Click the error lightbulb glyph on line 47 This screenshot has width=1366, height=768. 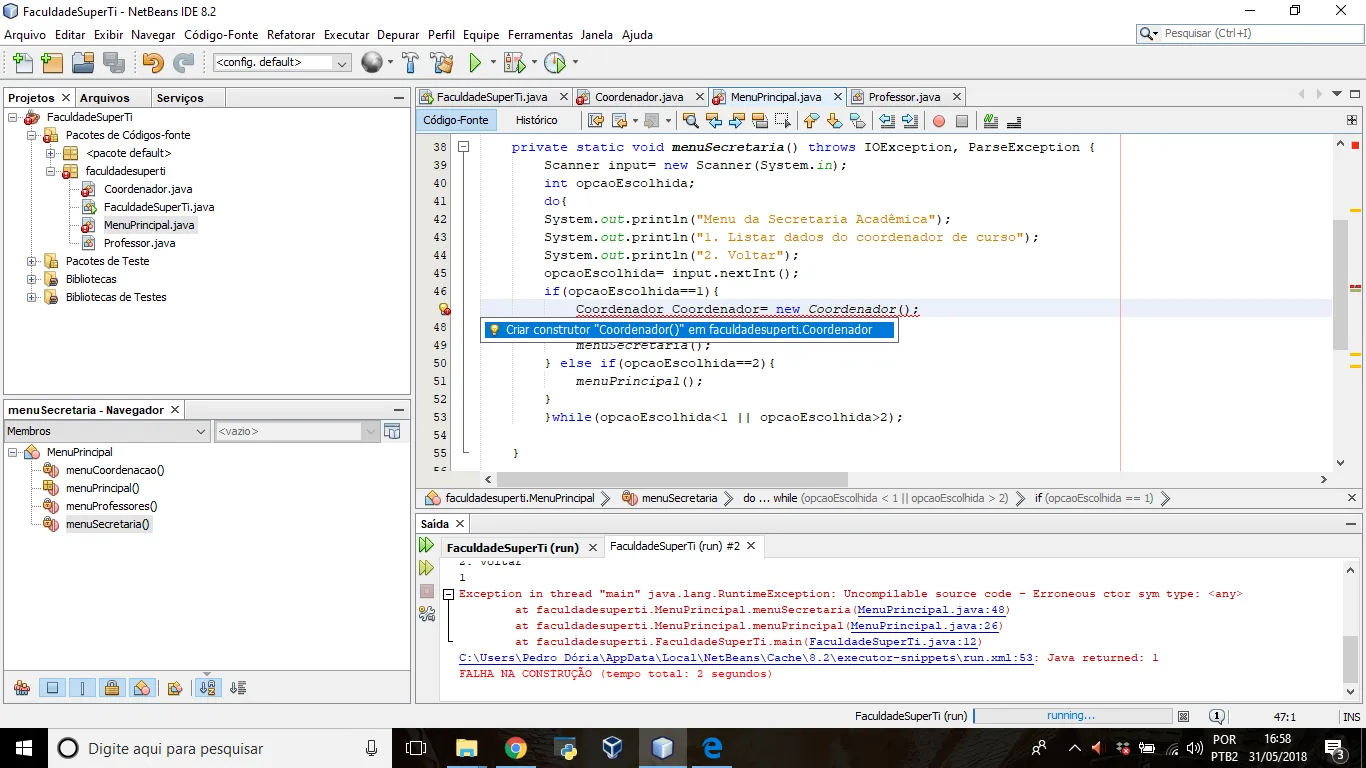click(x=444, y=310)
